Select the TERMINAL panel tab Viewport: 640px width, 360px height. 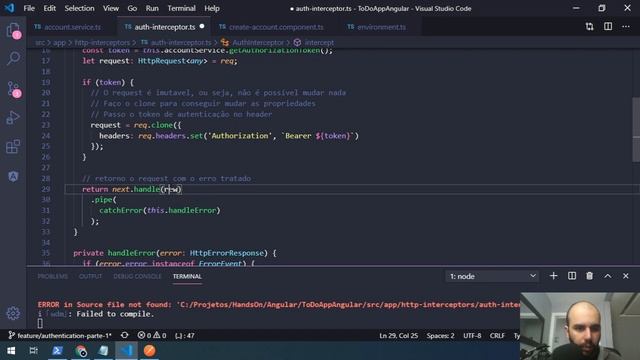tap(187, 276)
